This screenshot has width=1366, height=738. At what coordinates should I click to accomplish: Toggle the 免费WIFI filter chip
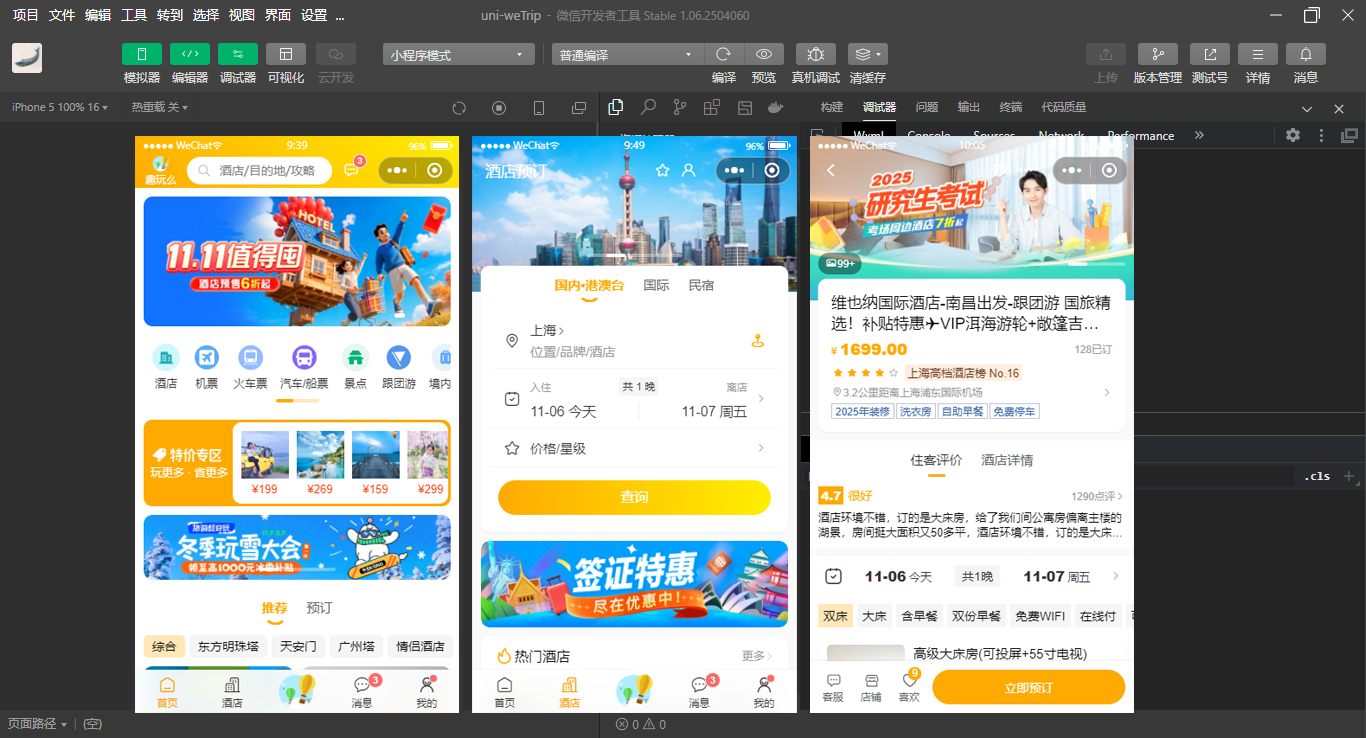coord(1042,616)
